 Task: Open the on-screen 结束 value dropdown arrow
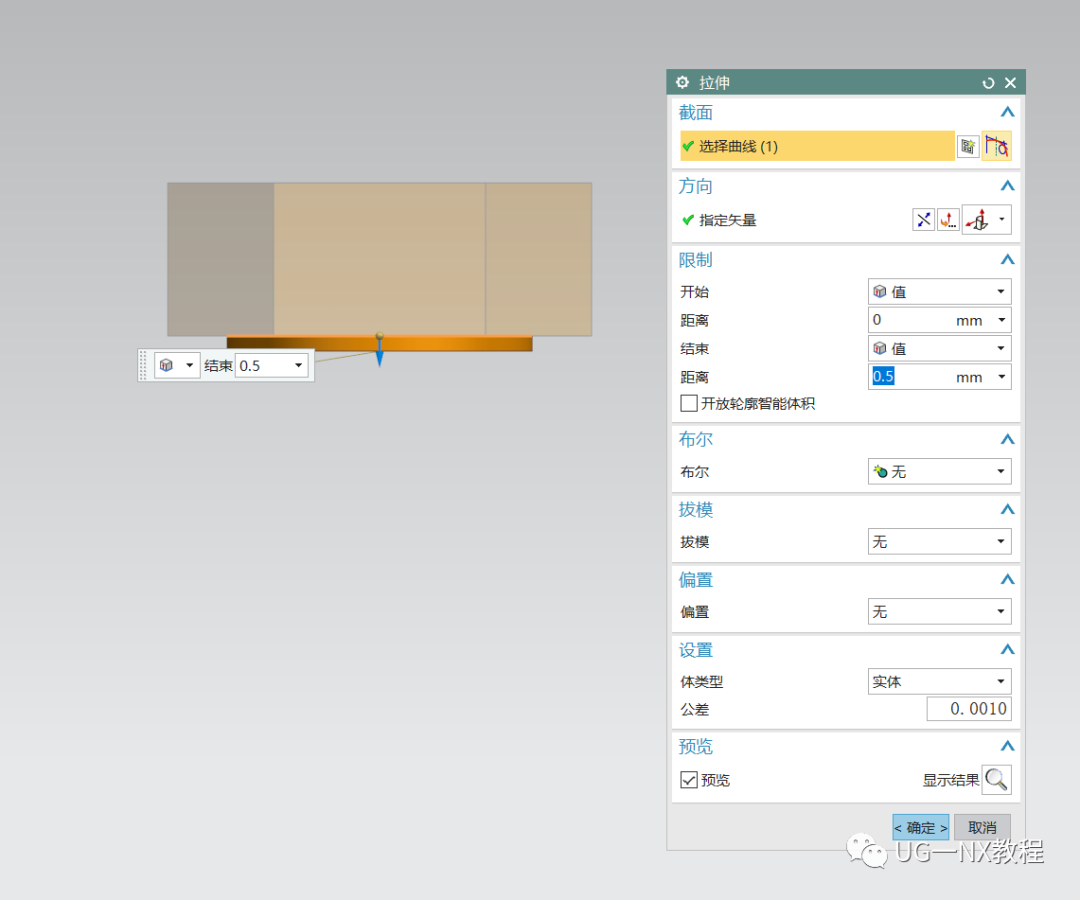tap(299, 366)
